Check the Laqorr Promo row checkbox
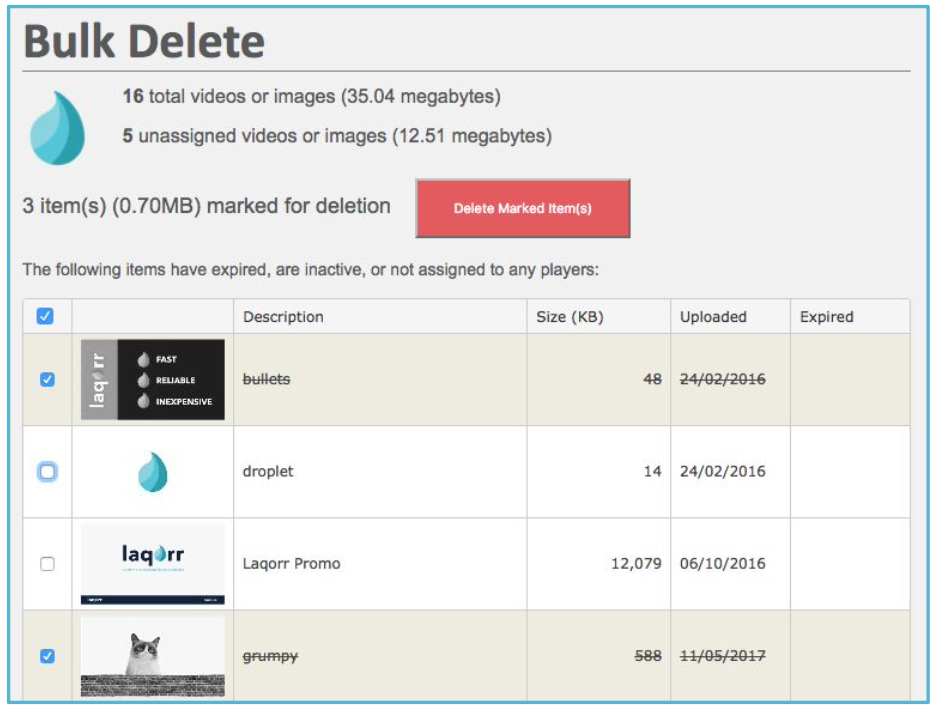This screenshot has height=714, width=938. click(47, 564)
